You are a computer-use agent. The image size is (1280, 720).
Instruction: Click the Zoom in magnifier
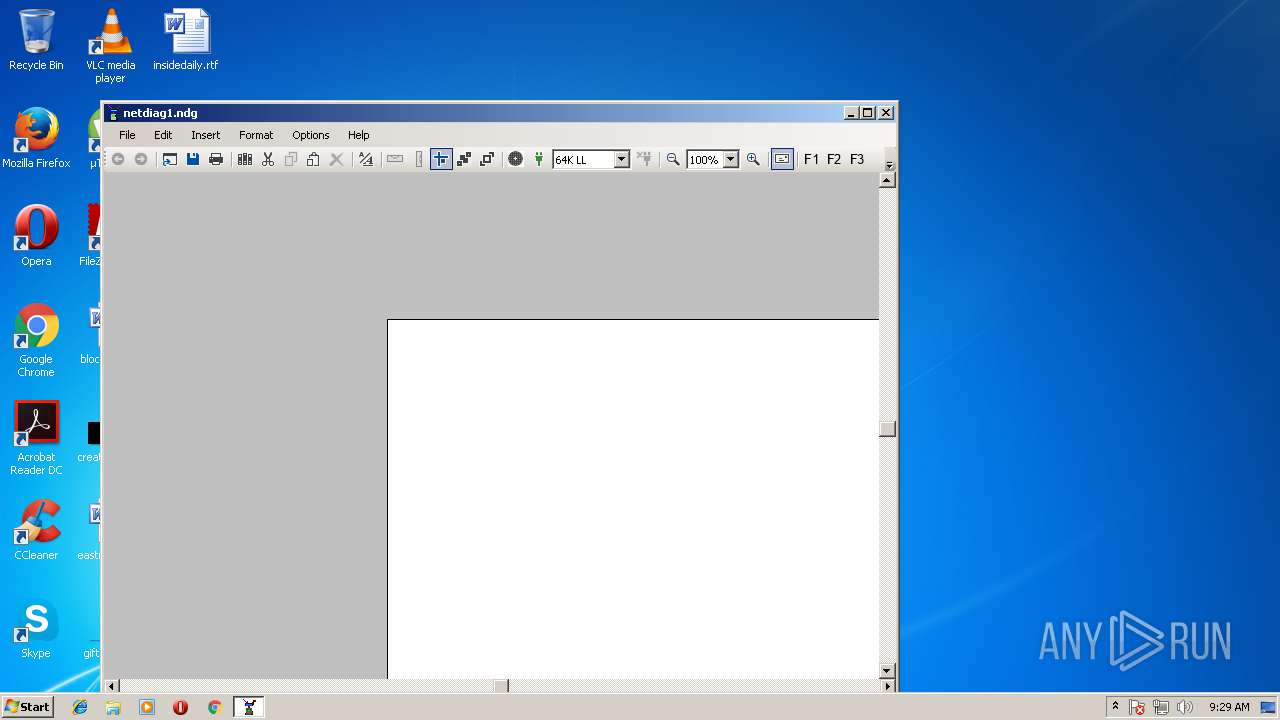[x=753, y=159]
